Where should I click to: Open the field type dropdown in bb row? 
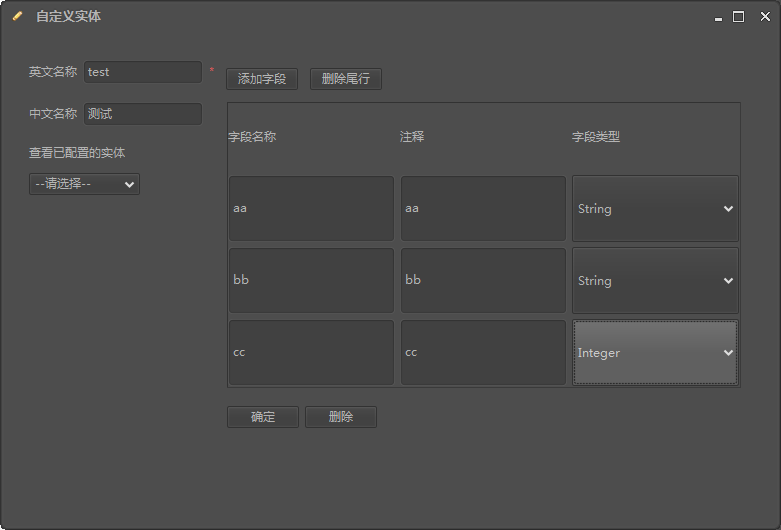(655, 280)
